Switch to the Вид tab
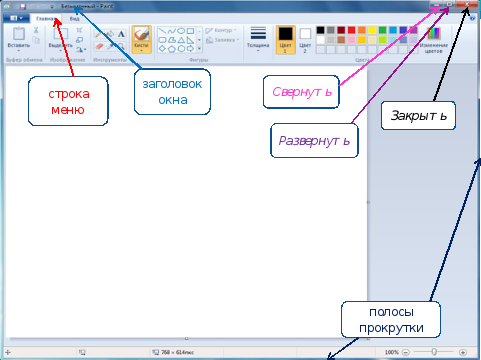This screenshot has height=360, width=481. point(74,19)
